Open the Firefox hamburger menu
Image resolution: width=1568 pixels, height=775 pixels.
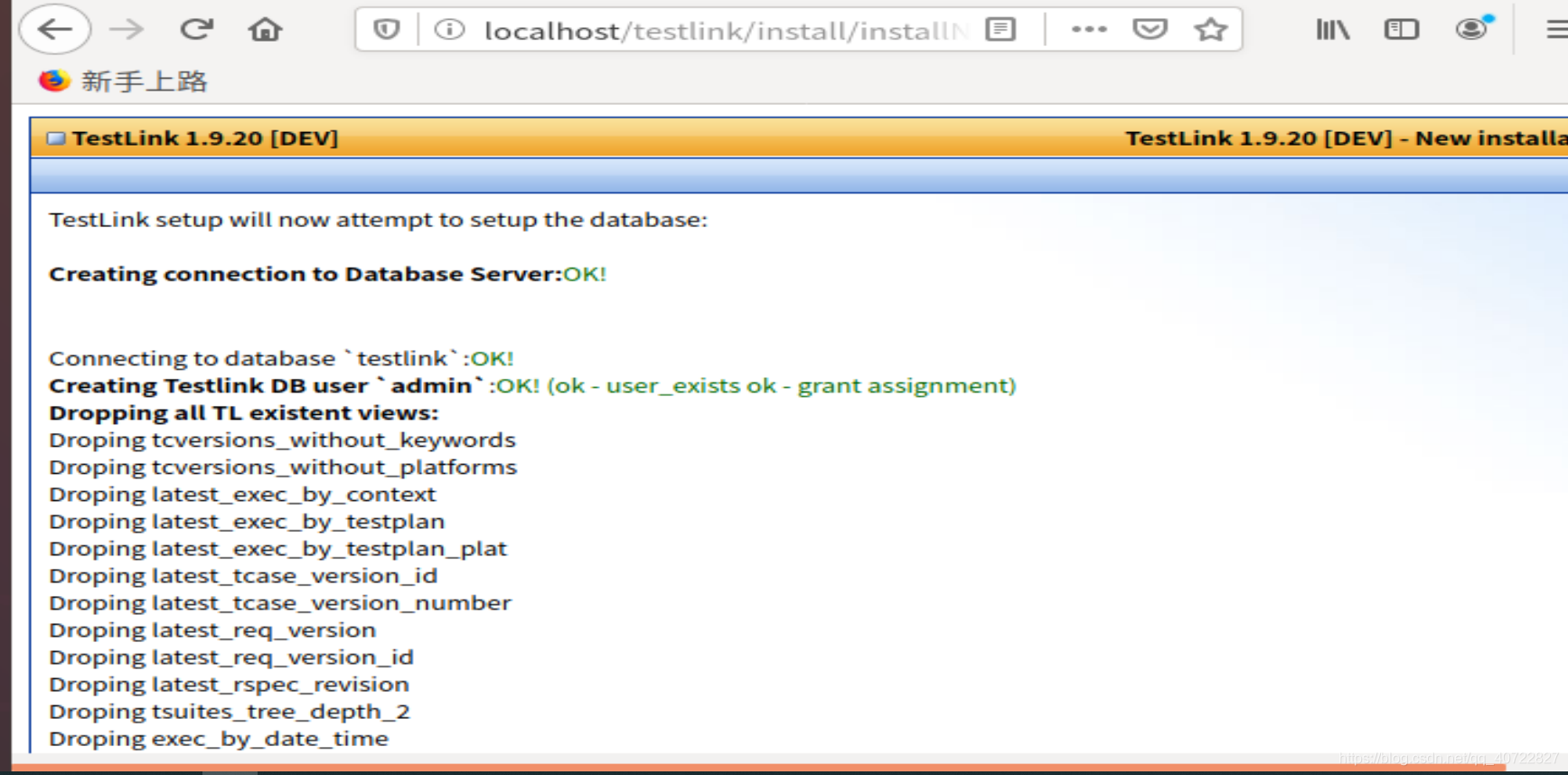coord(1556,30)
